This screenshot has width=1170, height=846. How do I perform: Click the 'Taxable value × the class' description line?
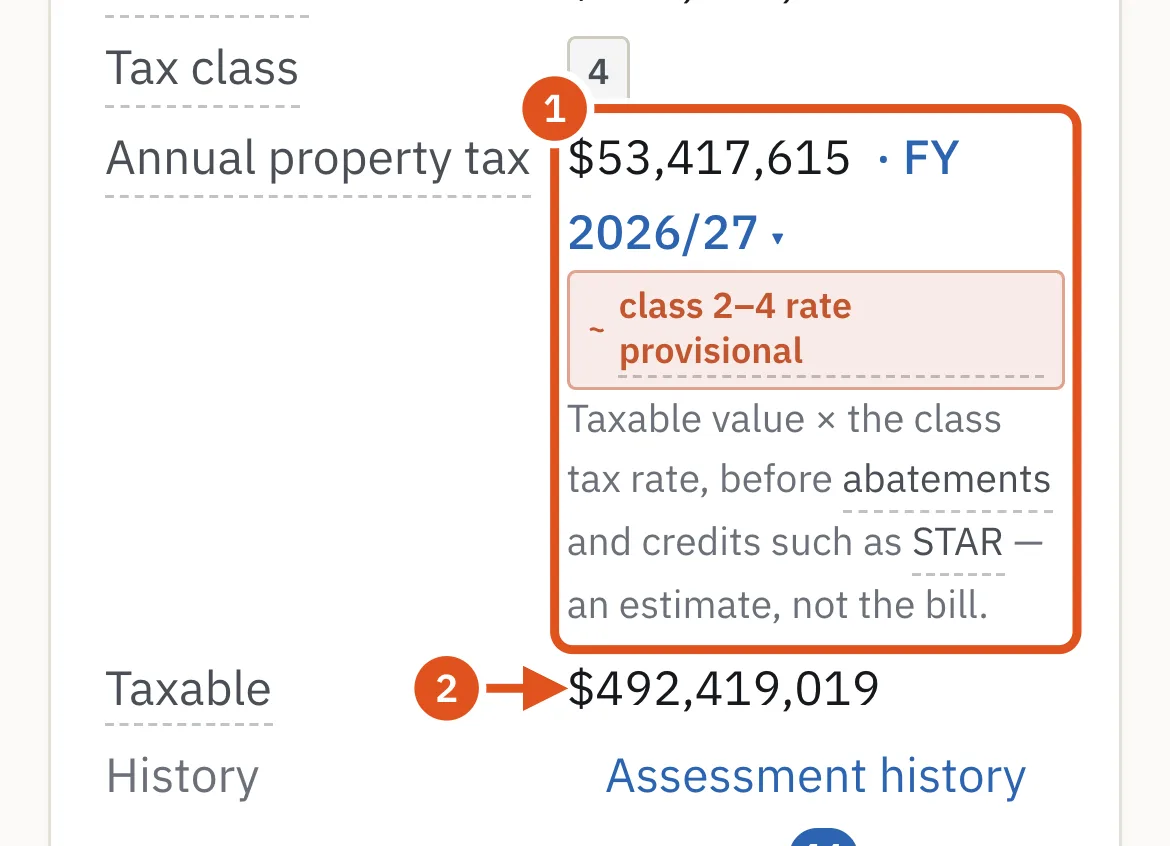click(x=784, y=419)
